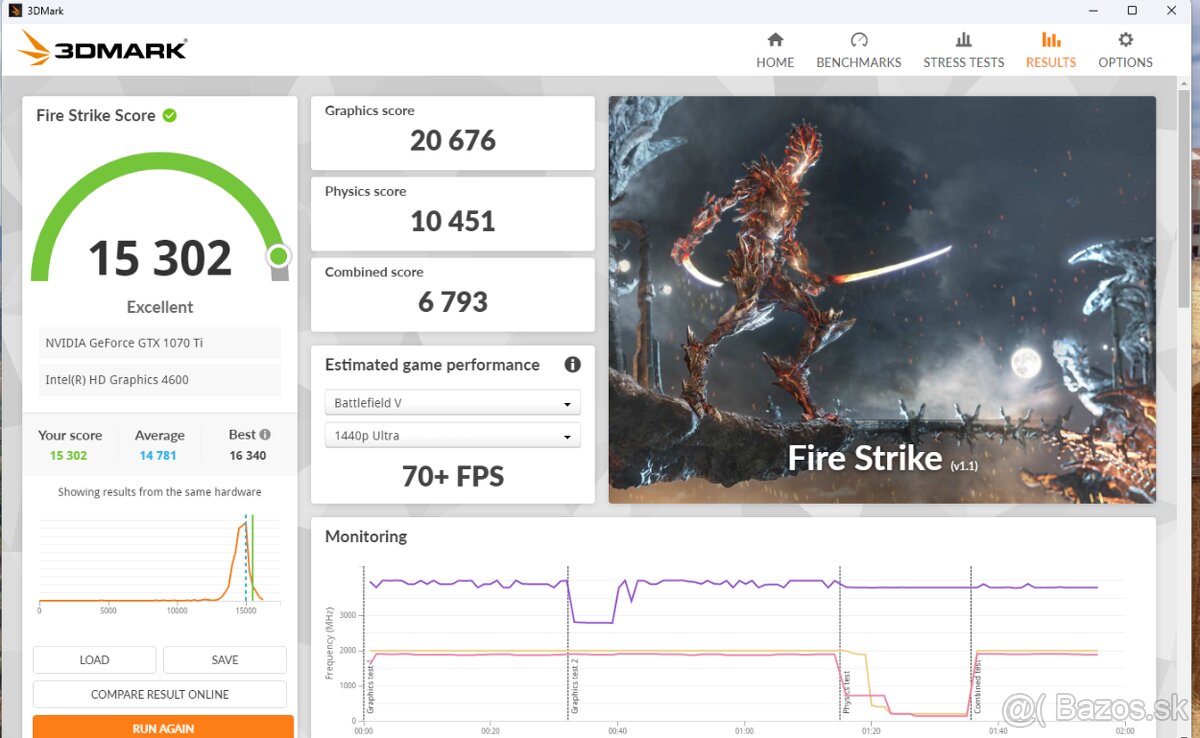Open the Benchmarks gauge icon
The image size is (1200, 738).
[858, 40]
